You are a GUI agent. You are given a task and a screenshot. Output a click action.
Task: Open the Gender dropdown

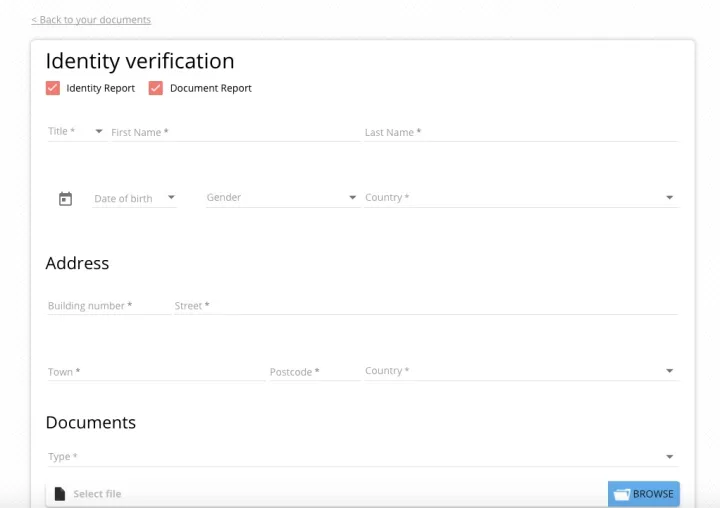(281, 198)
